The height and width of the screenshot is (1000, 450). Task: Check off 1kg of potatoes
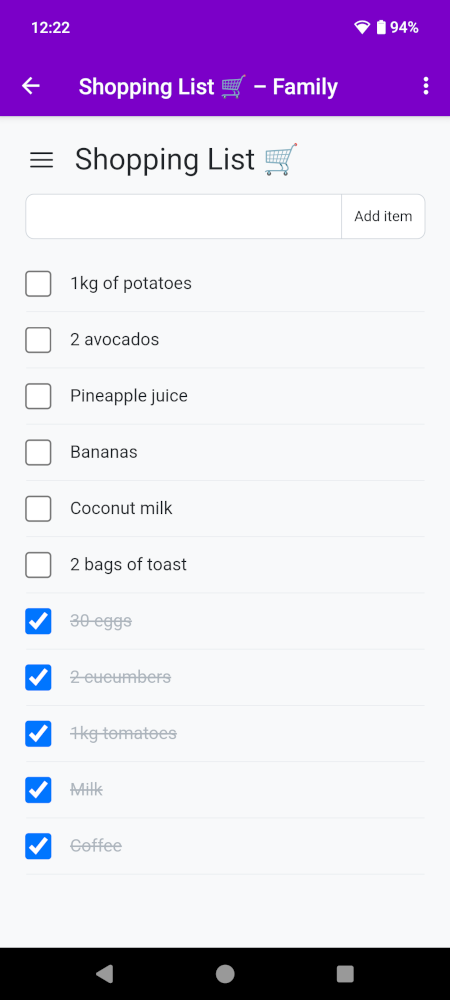38,284
